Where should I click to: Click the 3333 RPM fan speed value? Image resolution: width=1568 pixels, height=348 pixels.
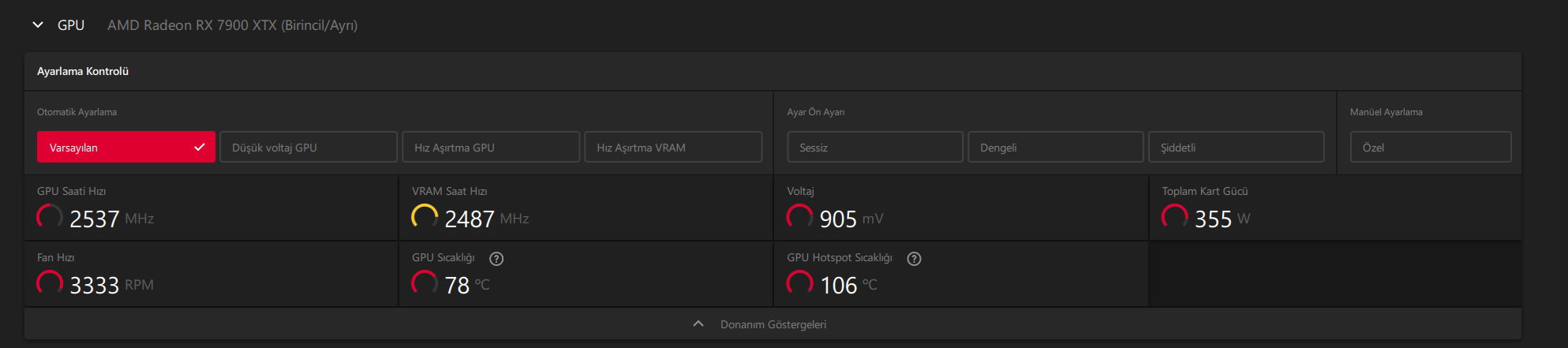point(111,285)
